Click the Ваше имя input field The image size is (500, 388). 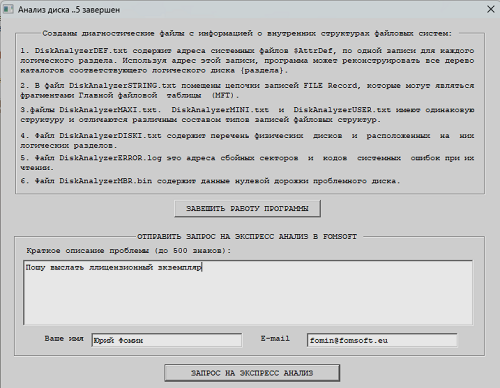pos(167,340)
